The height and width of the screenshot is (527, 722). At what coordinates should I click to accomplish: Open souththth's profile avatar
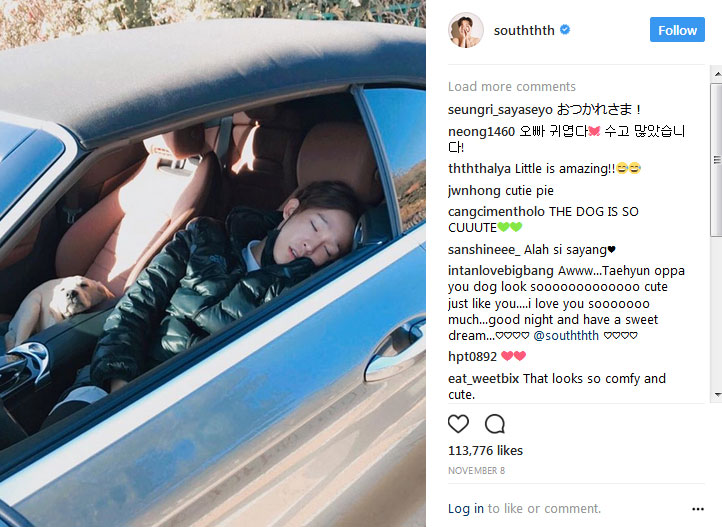tap(466, 30)
